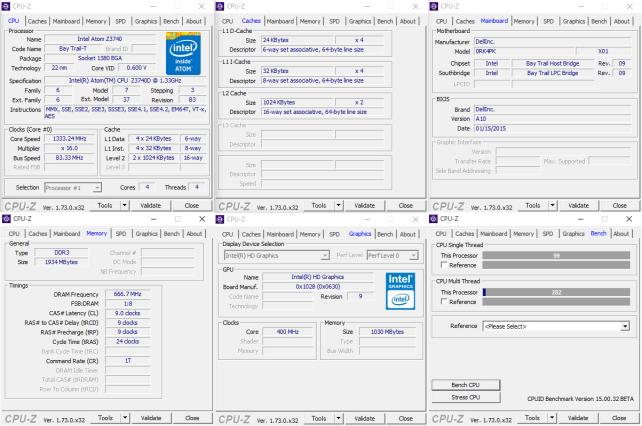Click CPU-Z title icon in Caches window

(220, 6)
